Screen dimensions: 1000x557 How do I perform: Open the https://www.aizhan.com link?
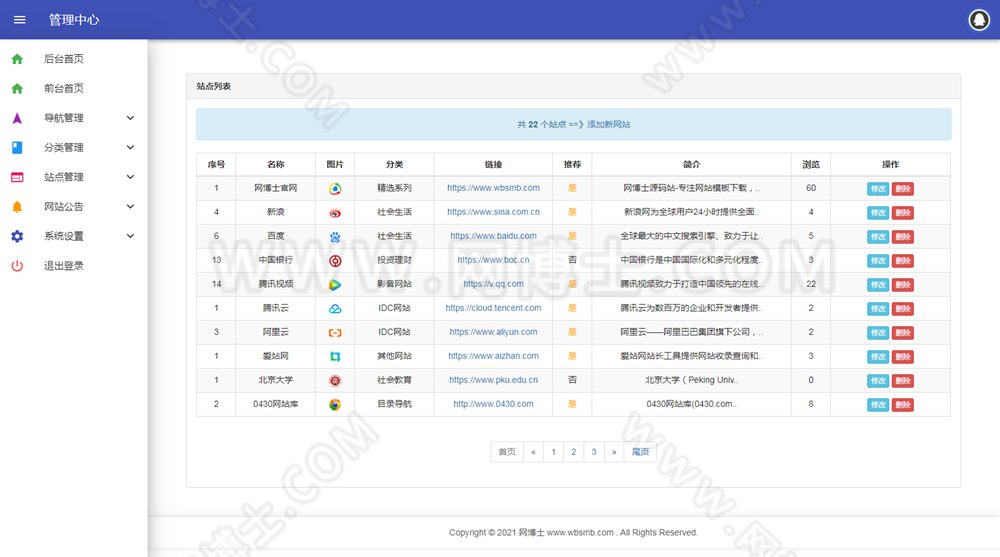[493, 356]
